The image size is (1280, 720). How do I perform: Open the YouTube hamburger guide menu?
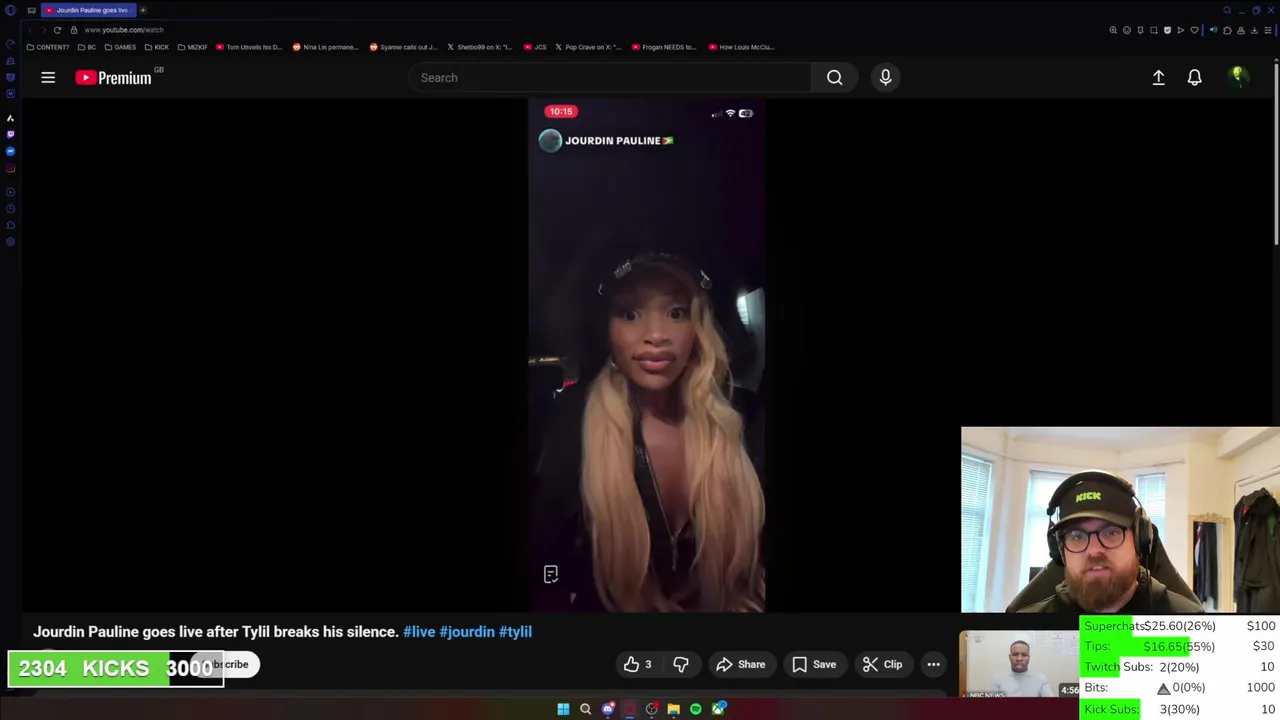tap(48, 77)
